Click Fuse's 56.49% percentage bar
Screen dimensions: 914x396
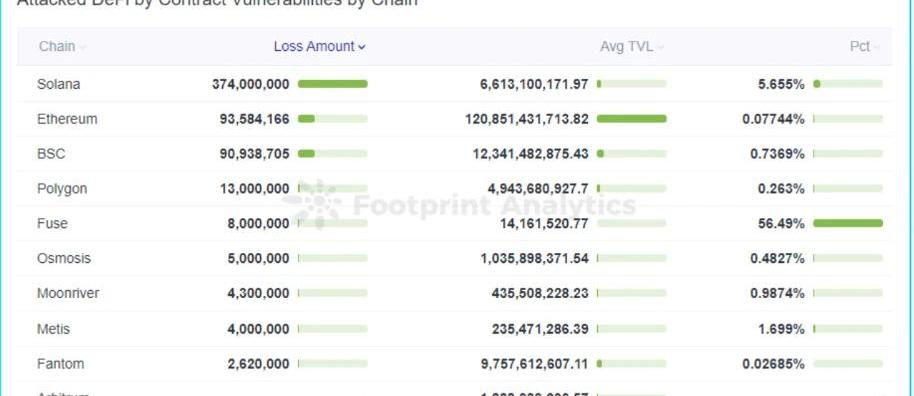tap(848, 223)
